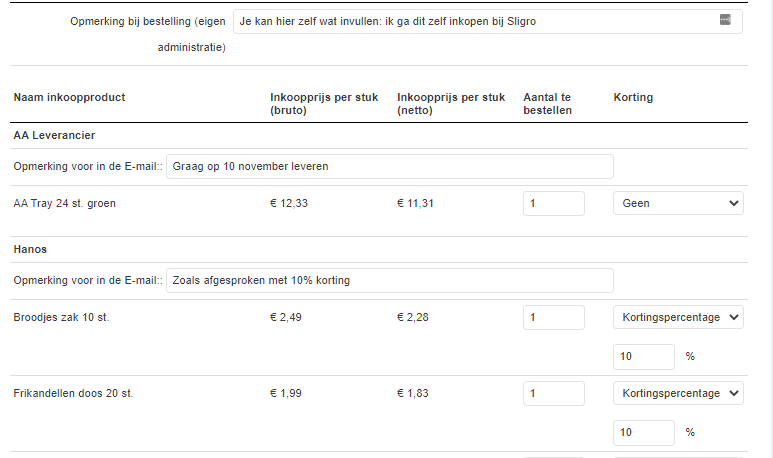Click the order remark field mentioning Sligro
The height and width of the screenshot is (458, 773).
tap(488, 21)
